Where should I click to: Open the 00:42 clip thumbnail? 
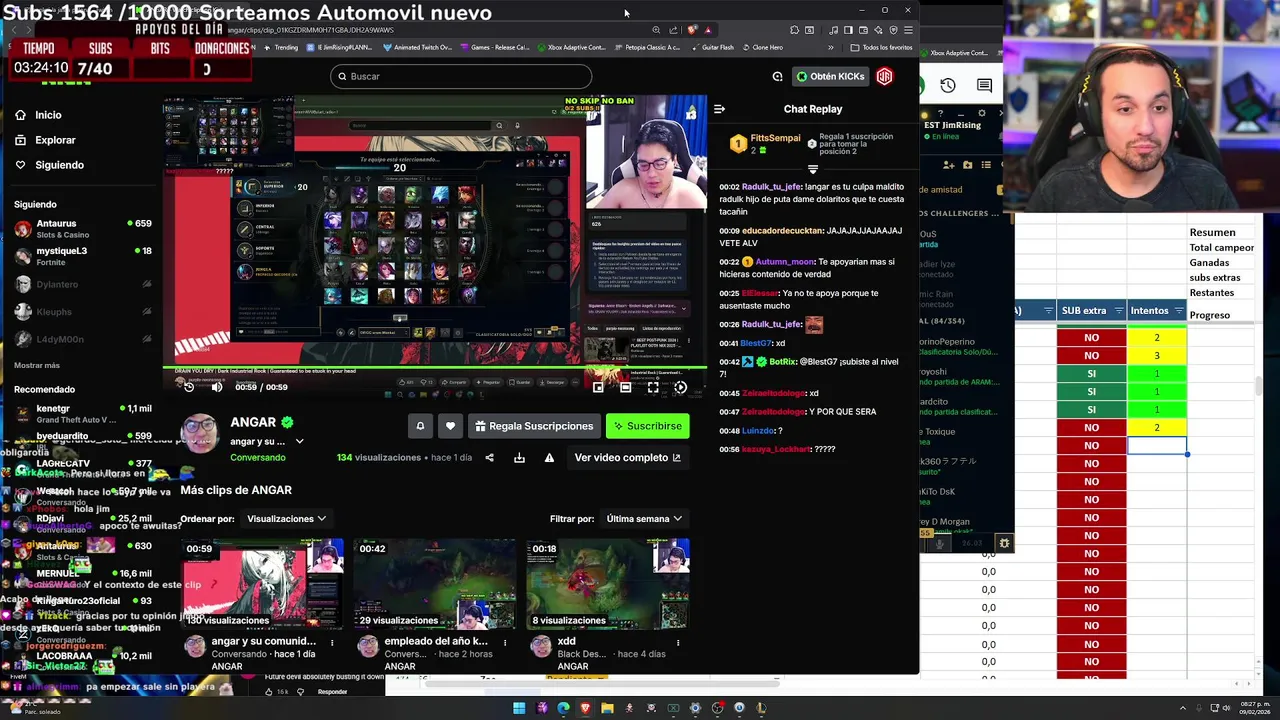point(435,584)
